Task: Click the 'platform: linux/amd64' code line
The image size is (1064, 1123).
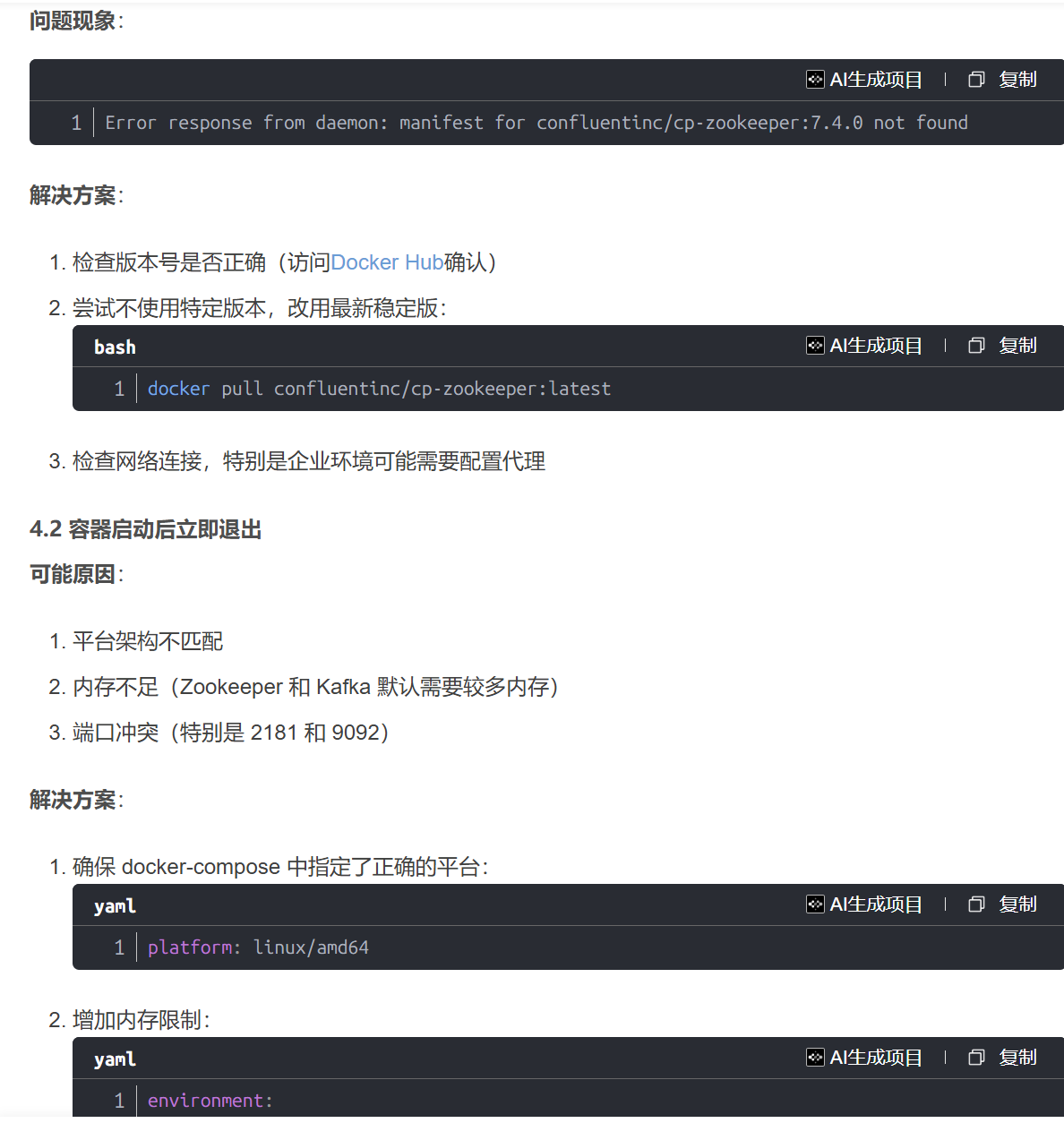Action: 258,947
